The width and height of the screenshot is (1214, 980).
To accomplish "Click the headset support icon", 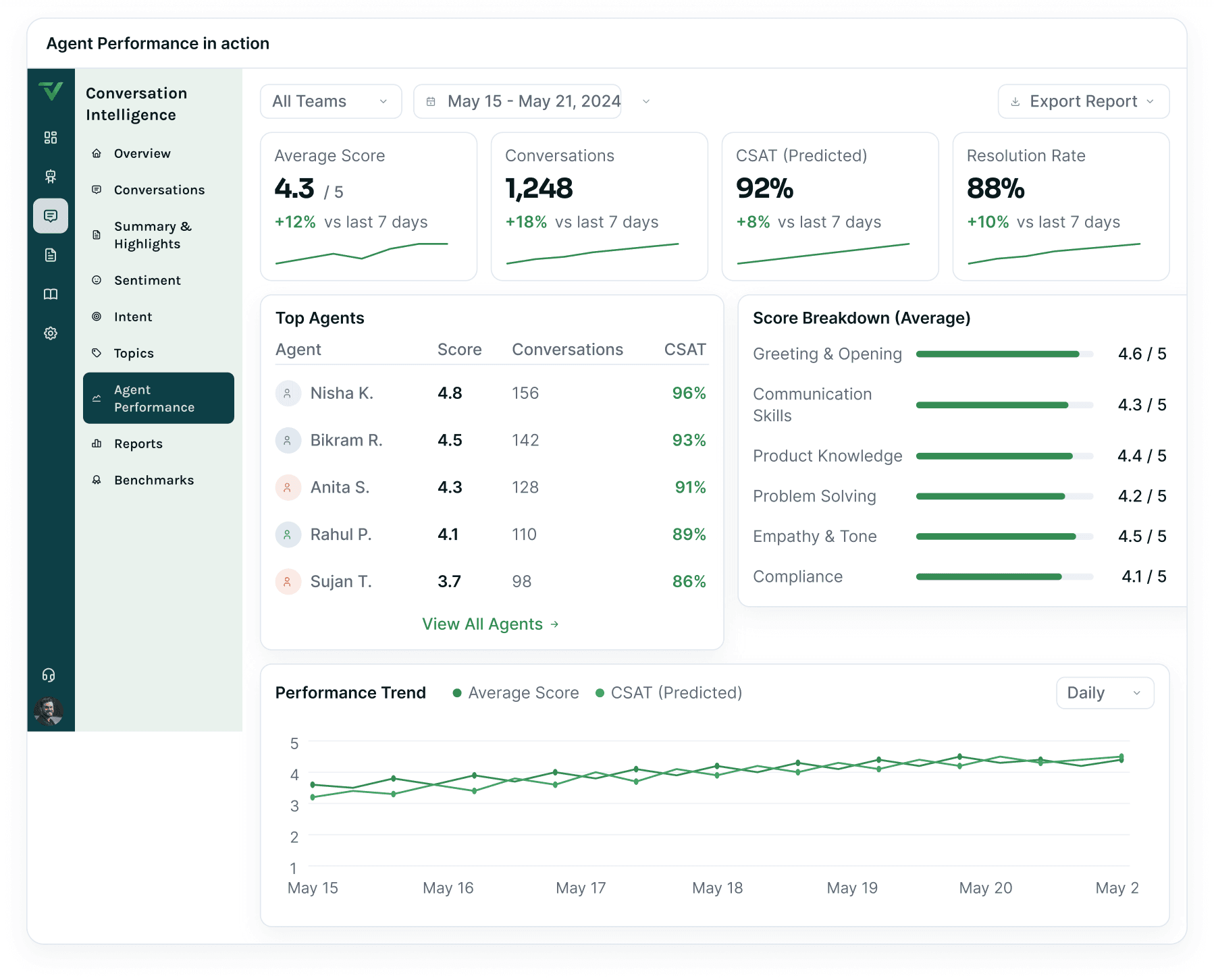I will [49, 675].
